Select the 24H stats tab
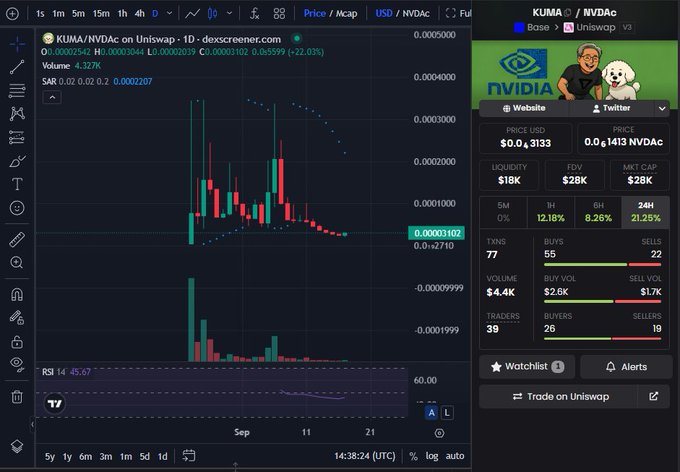 coord(646,212)
